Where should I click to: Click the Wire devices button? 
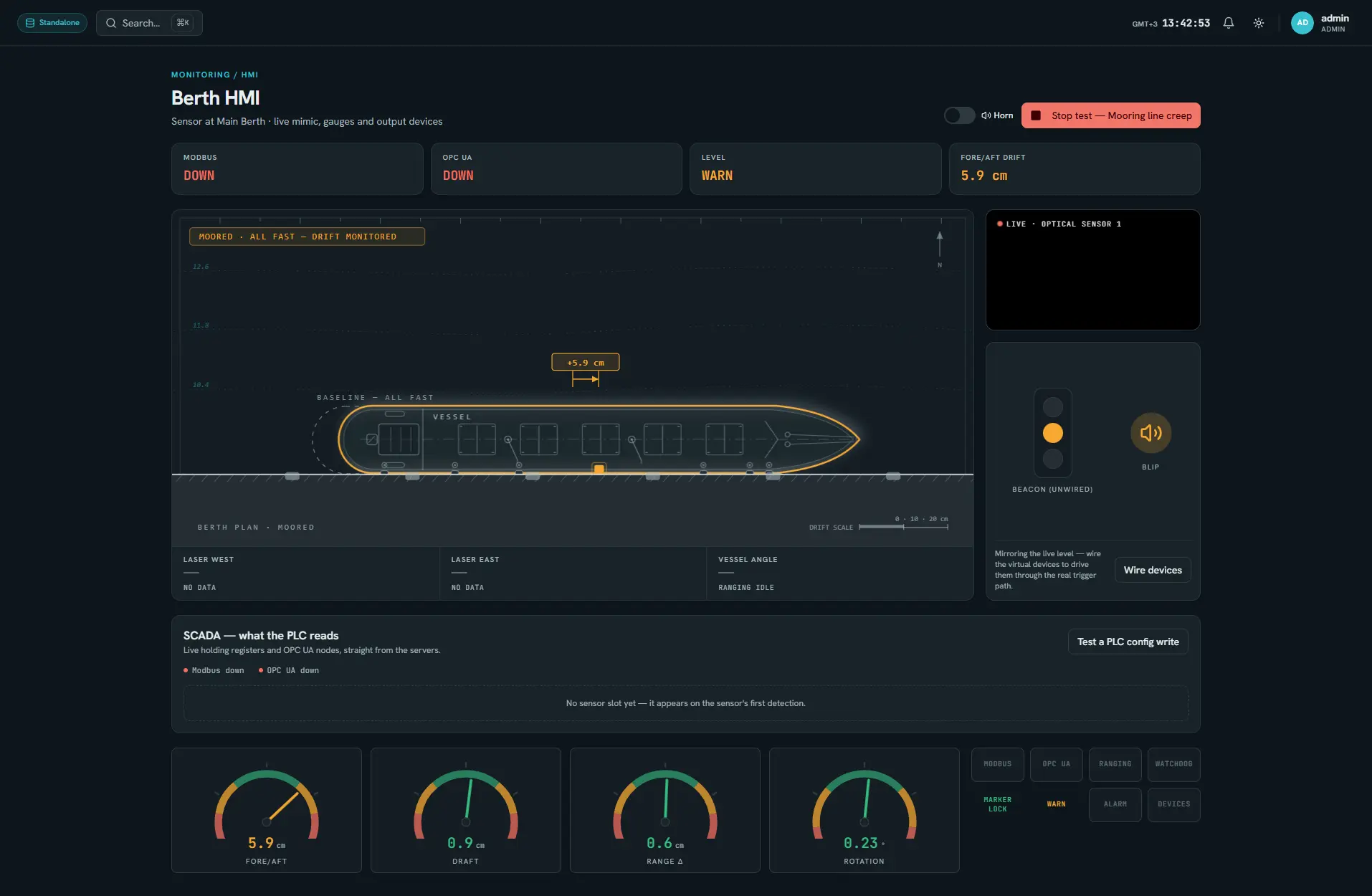(1153, 570)
